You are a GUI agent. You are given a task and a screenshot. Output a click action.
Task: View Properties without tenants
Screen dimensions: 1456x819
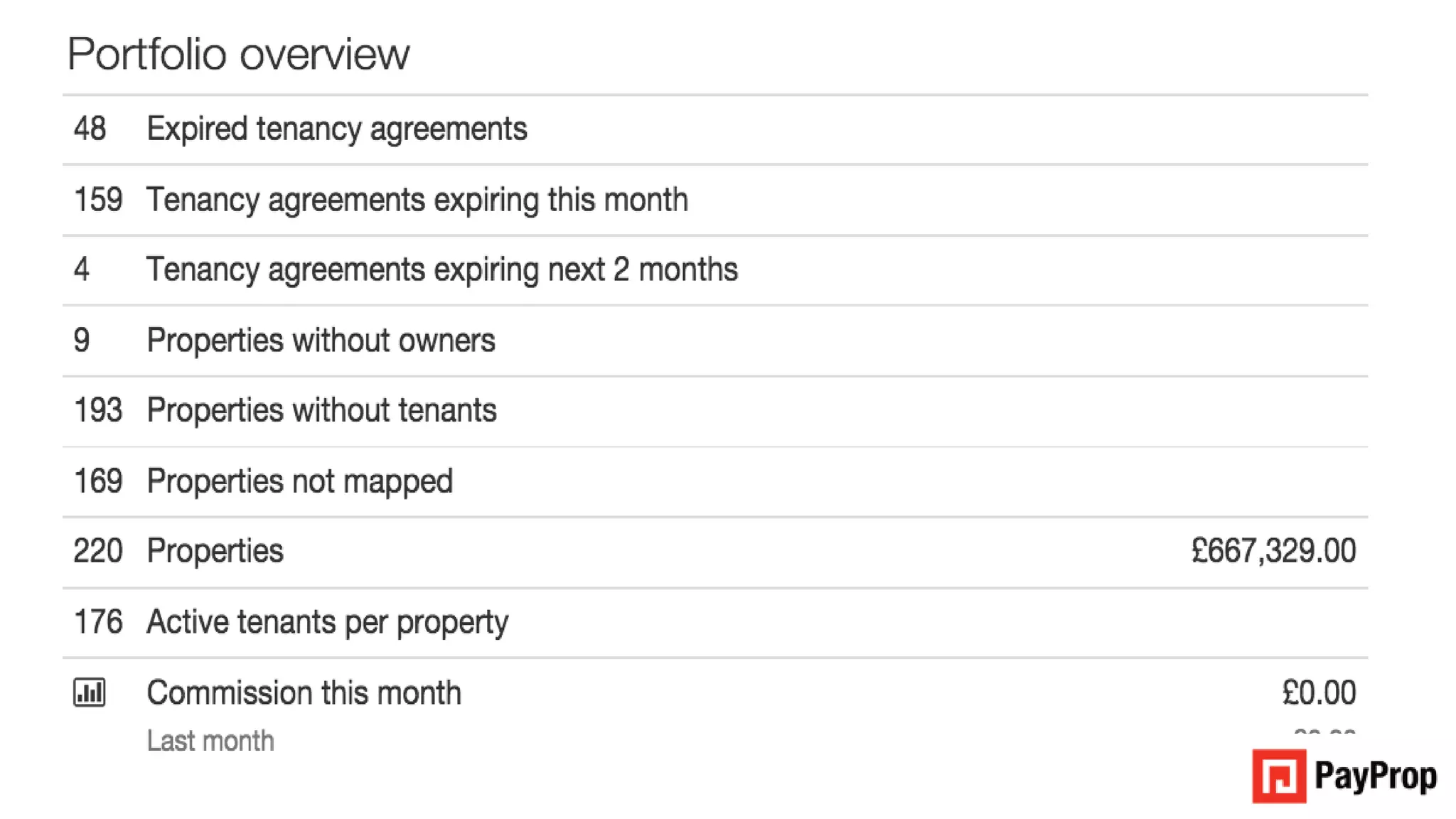[x=715, y=411]
